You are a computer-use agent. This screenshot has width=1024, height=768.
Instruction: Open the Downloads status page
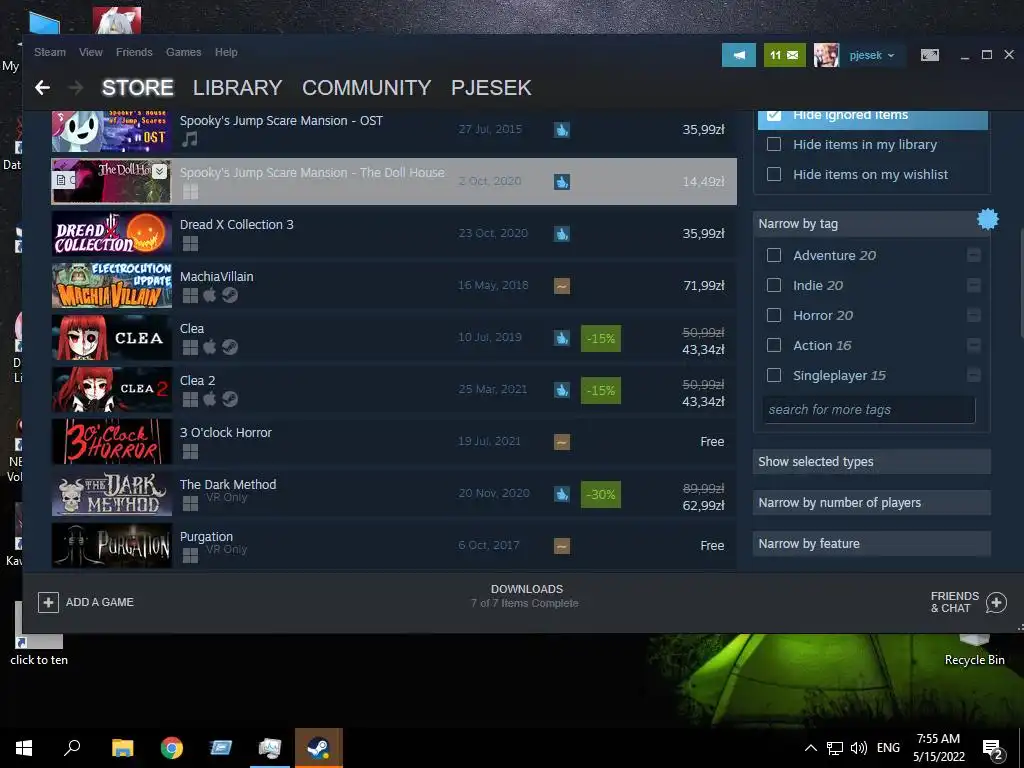[x=526, y=596]
